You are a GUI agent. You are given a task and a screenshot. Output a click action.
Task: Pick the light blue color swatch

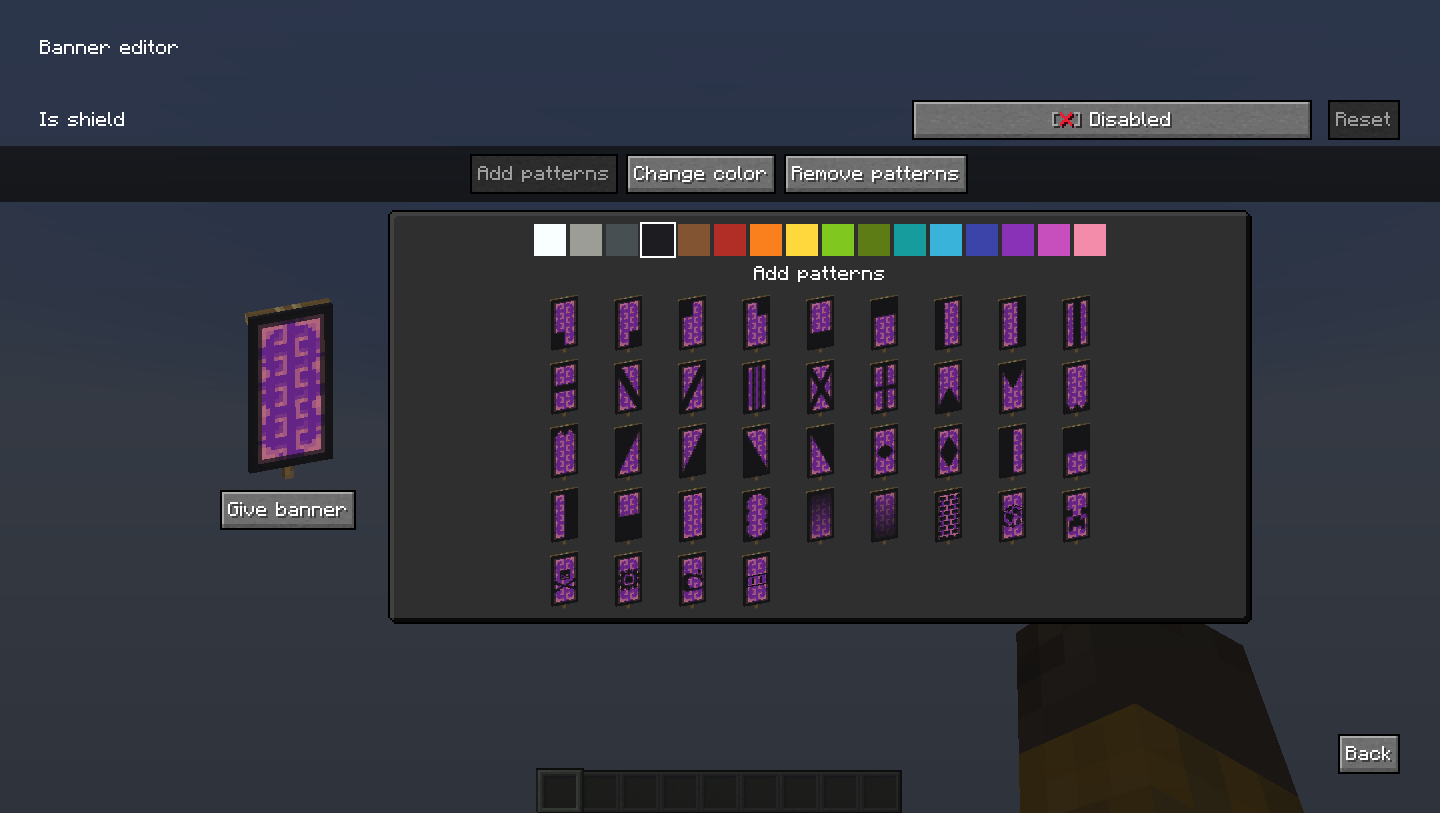point(946,240)
